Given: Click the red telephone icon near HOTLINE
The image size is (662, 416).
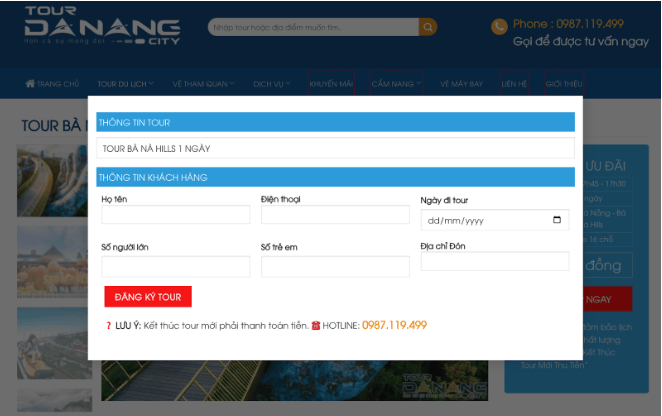Looking at the screenshot, I should (316, 326).
